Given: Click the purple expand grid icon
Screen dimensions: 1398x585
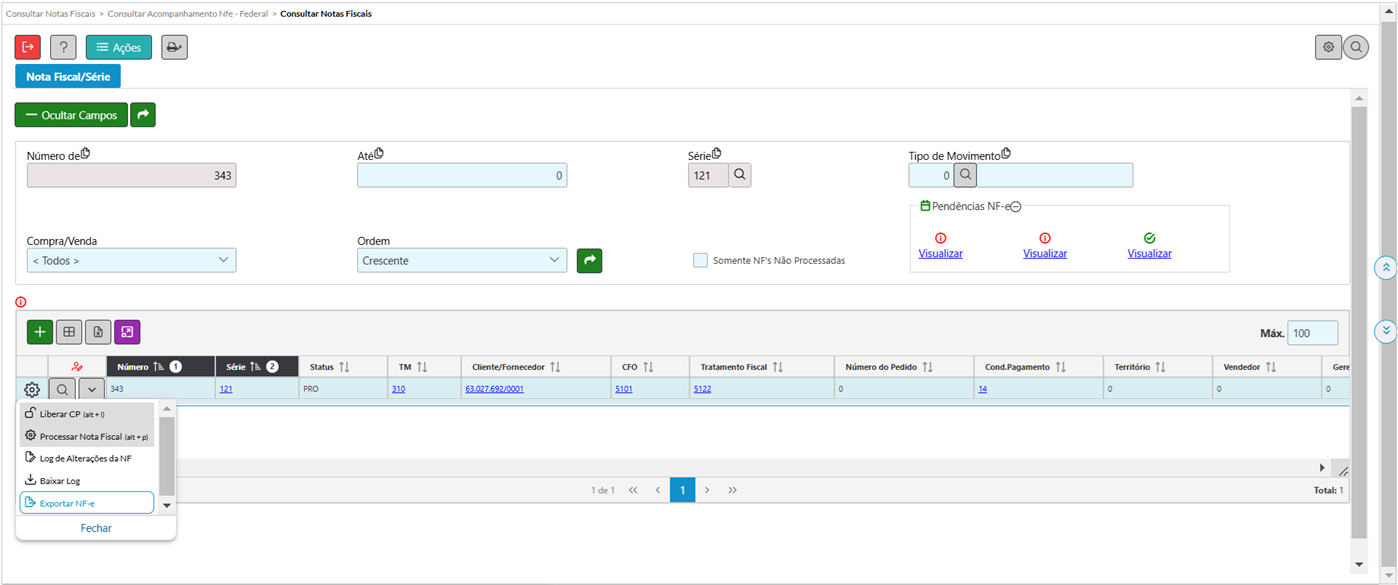Looking at the screenshot, I should (127, 332).
